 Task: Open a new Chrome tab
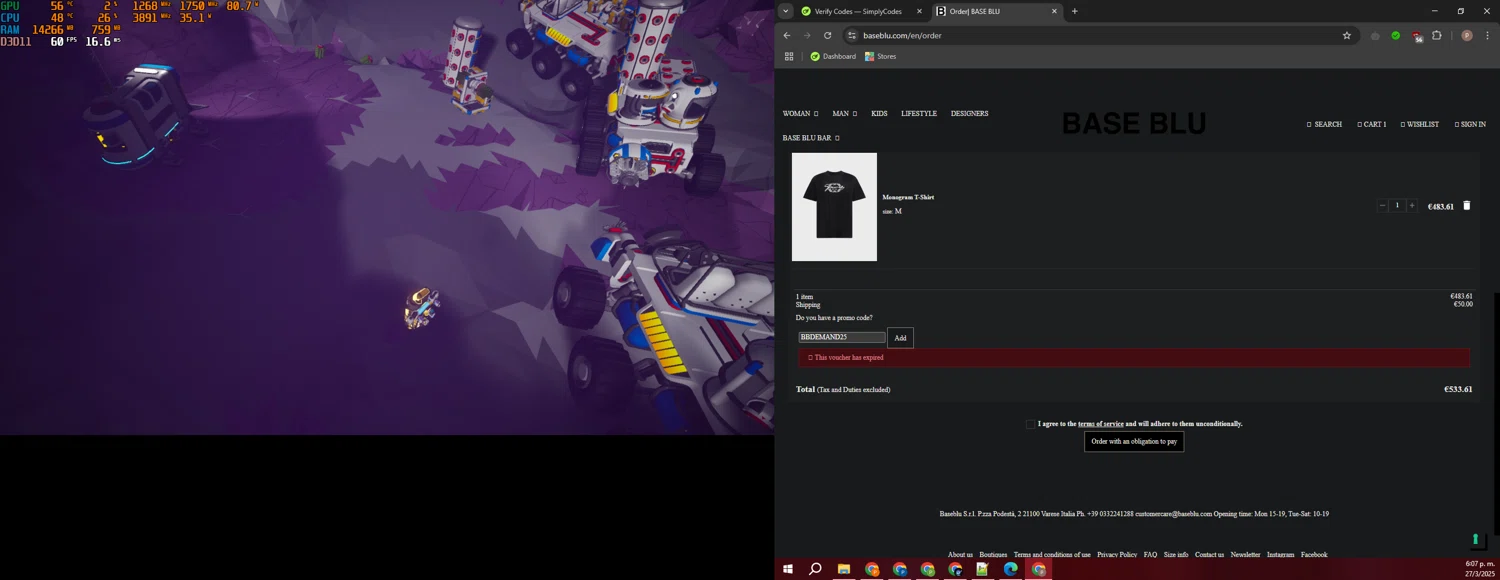click(x=1075, y=11)
